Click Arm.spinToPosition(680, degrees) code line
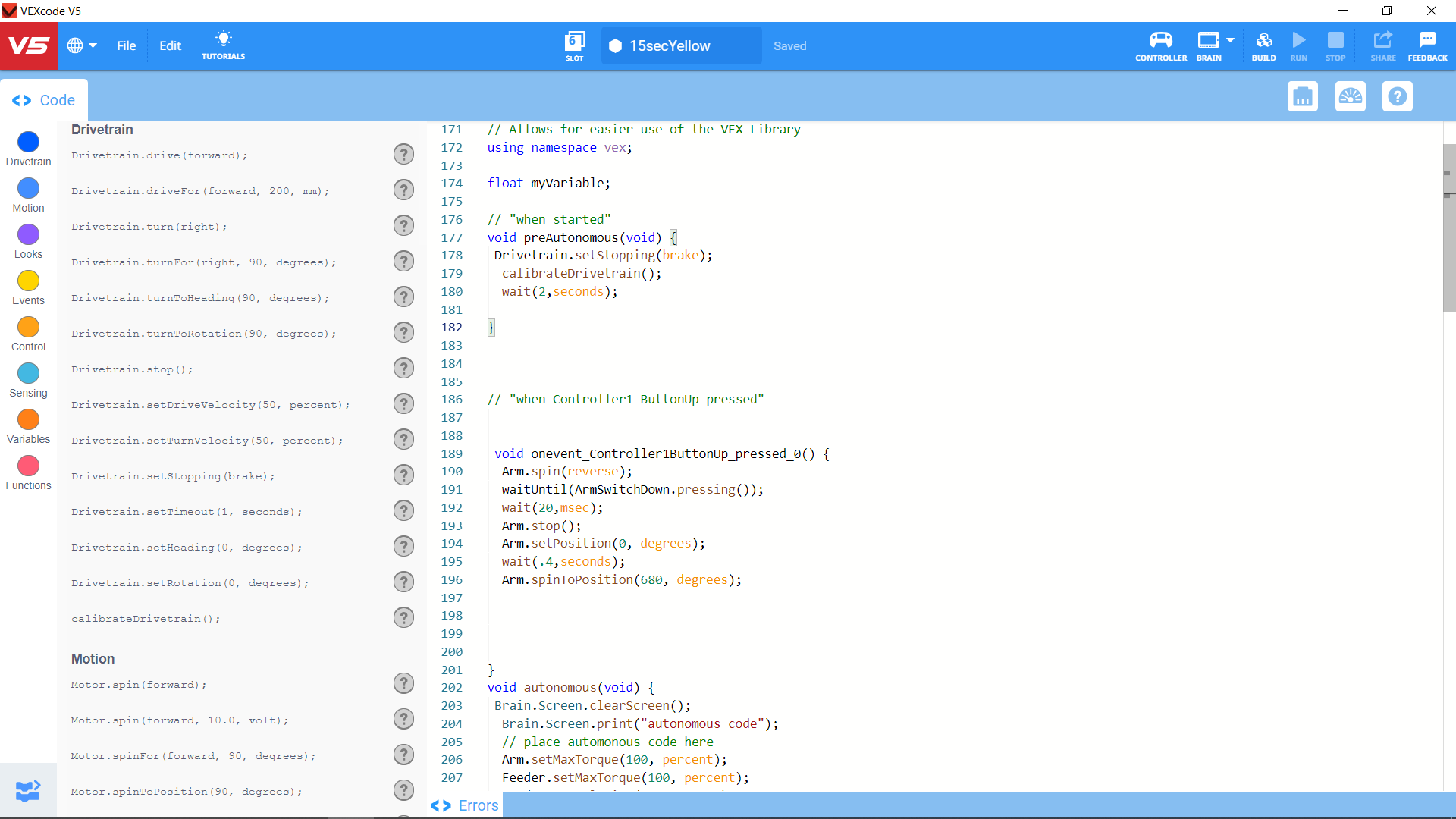1456x819 pixels. [x=621, y=580]
